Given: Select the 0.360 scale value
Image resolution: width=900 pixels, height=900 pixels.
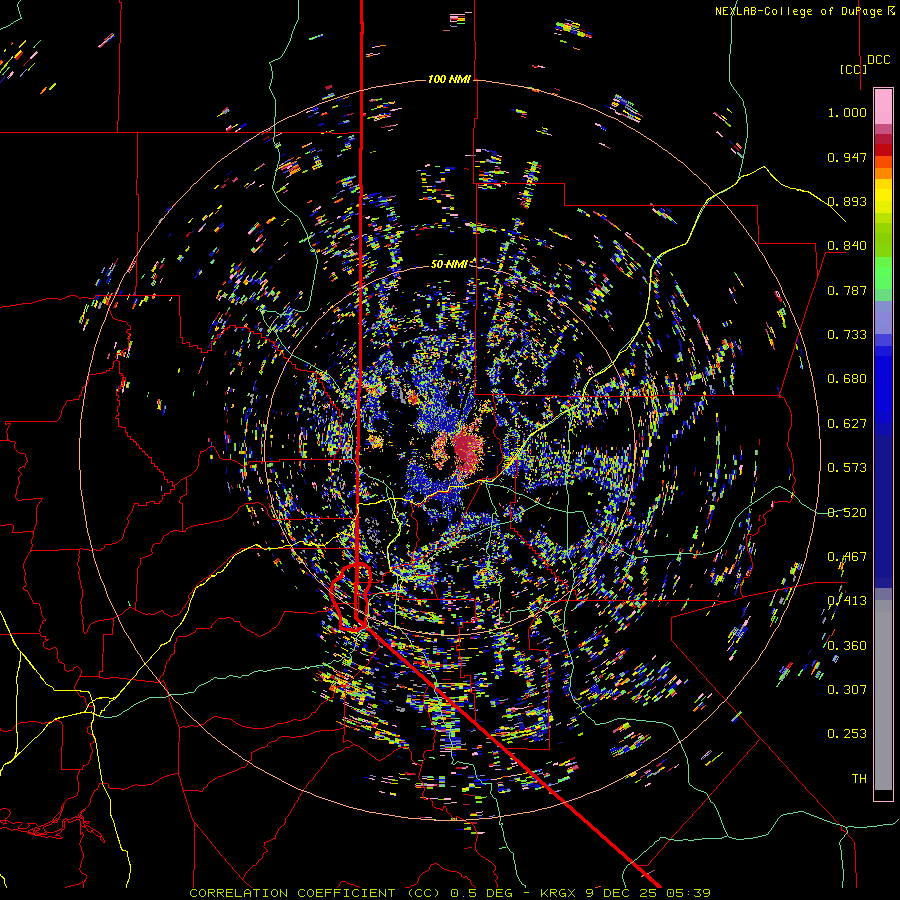Looking at the screenshot, I should click(x=847, y=646).
